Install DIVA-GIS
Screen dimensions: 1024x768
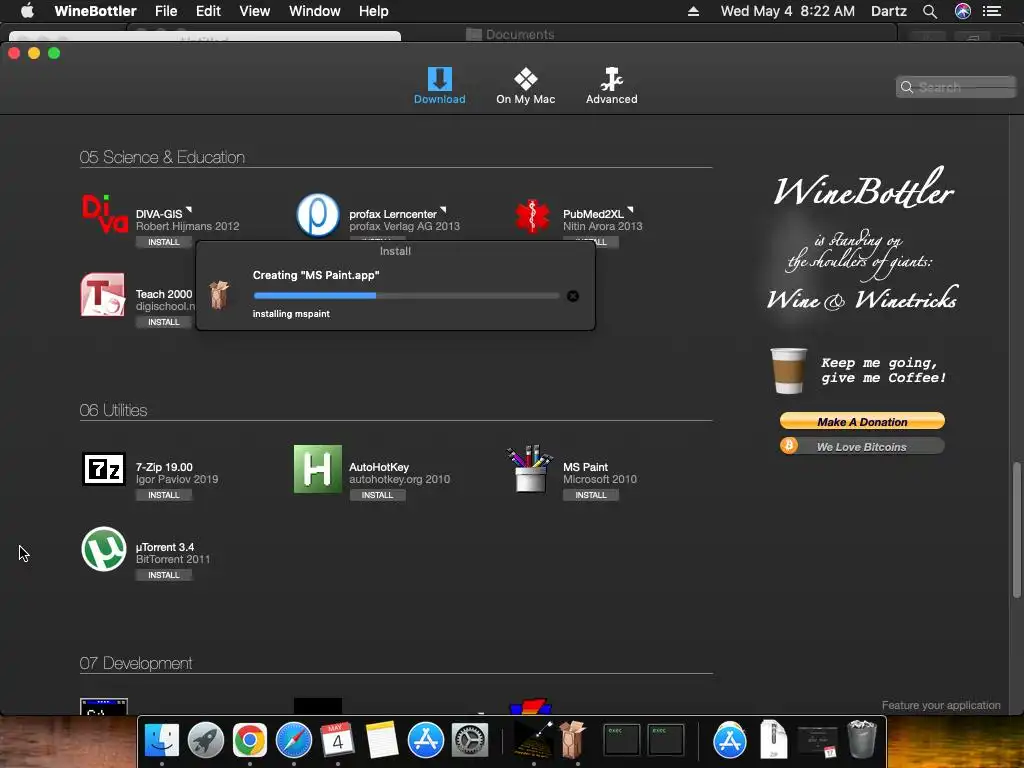[163, 242]
